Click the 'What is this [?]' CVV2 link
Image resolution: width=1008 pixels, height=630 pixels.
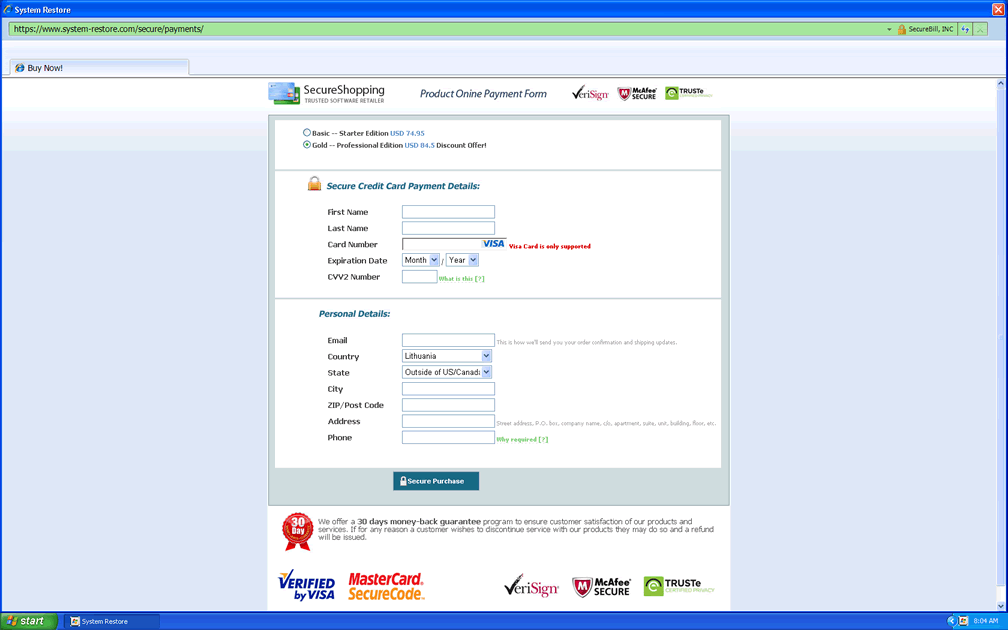pyautogui.click(x=461, y=279)
